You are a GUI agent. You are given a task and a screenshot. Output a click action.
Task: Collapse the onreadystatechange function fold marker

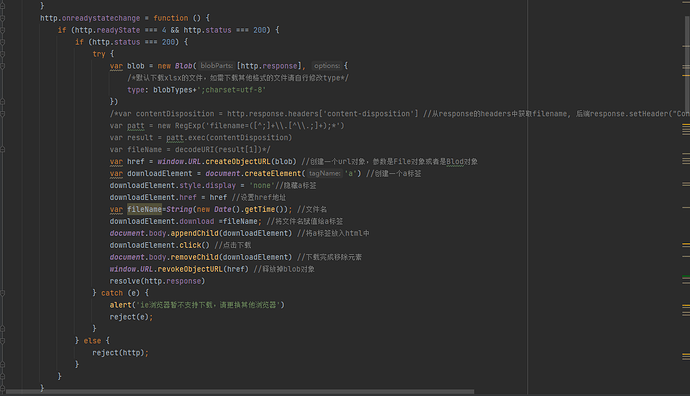pos(2,18)
